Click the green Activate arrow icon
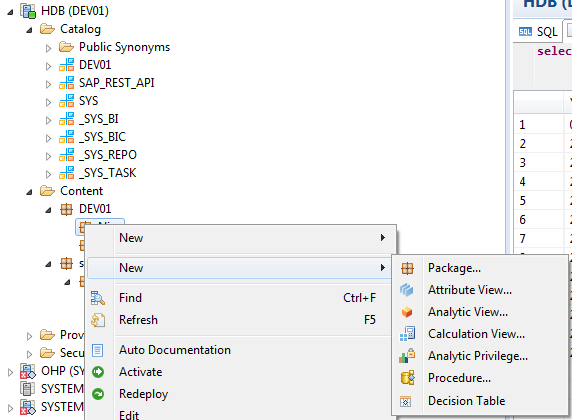572x420 pixels. 98,372
